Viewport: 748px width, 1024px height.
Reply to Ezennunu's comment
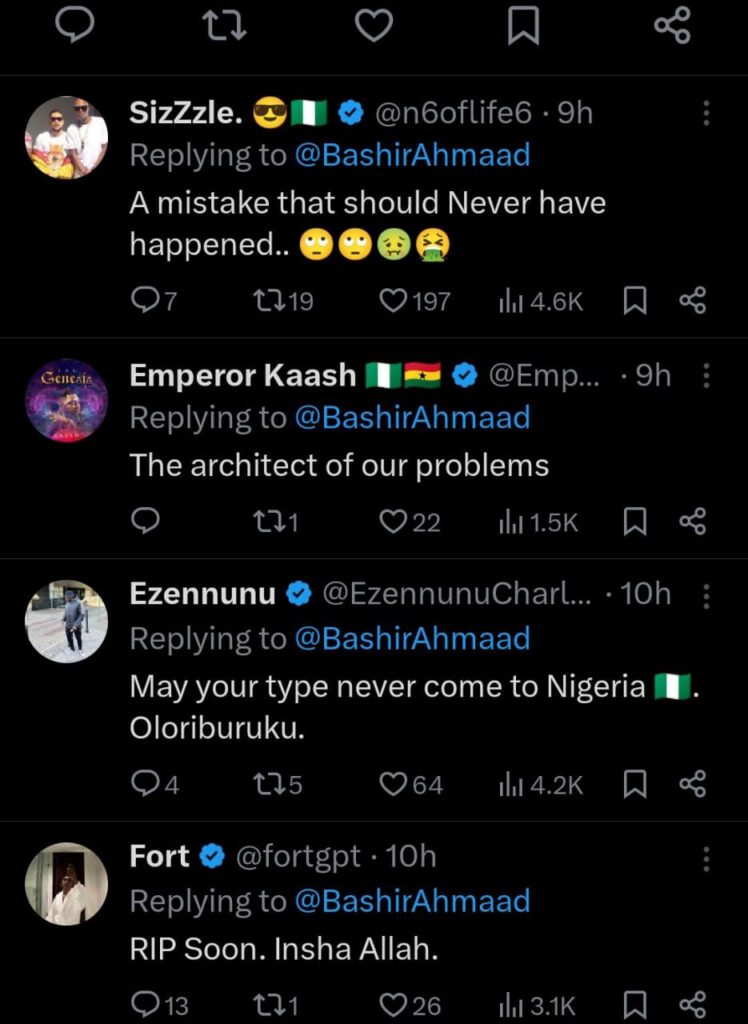tap(145, 785)
